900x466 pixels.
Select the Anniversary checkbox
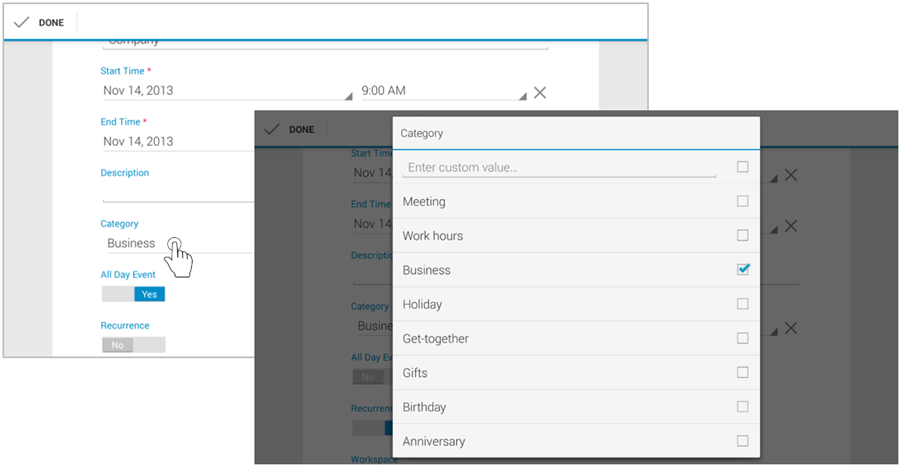(742, 441)
